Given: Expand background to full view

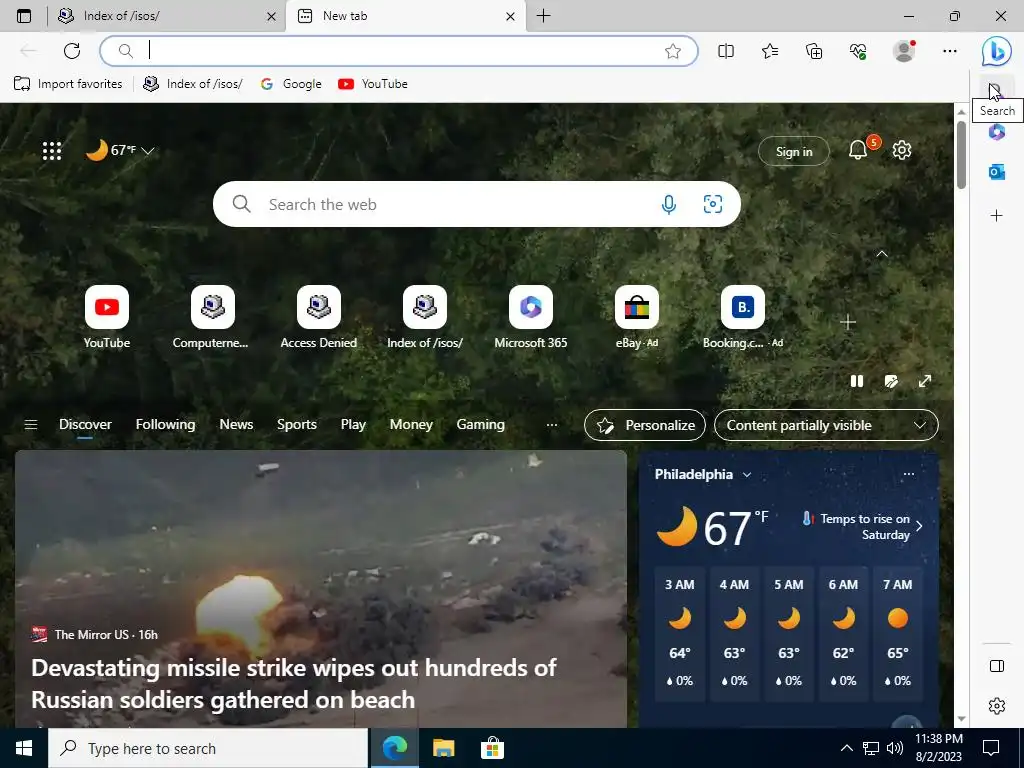Looking at the screenshot, I should point(925,381).
